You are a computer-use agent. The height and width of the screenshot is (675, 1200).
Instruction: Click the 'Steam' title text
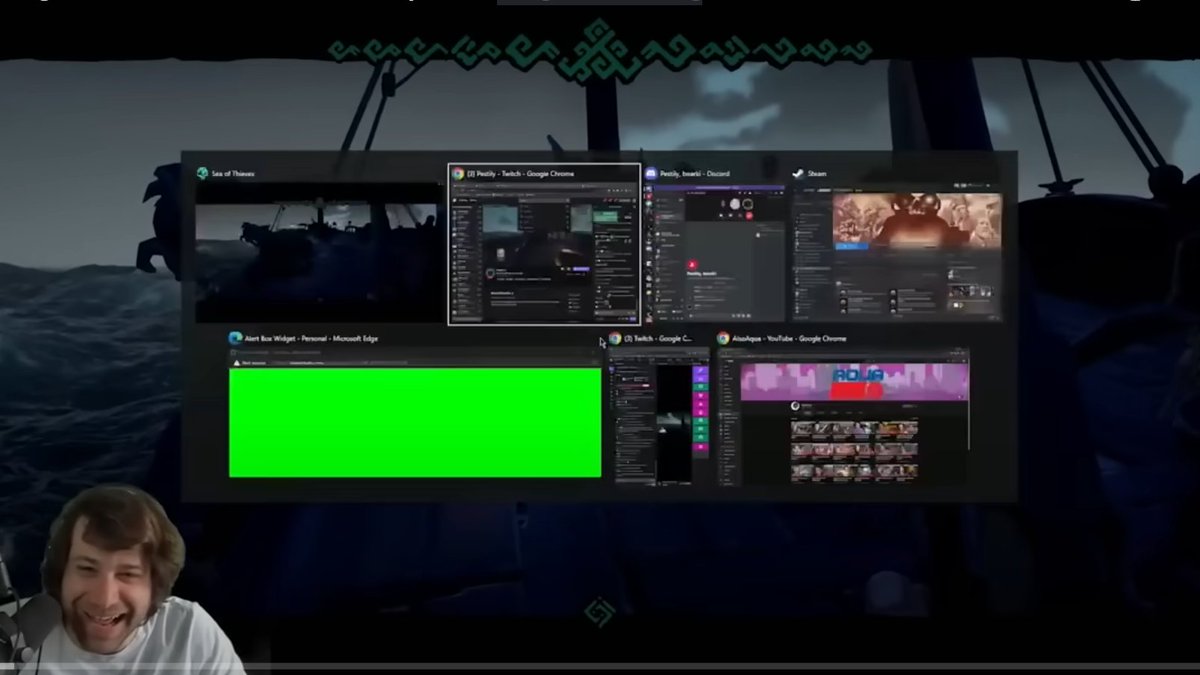pyautogui.click(x=817, y=174)
